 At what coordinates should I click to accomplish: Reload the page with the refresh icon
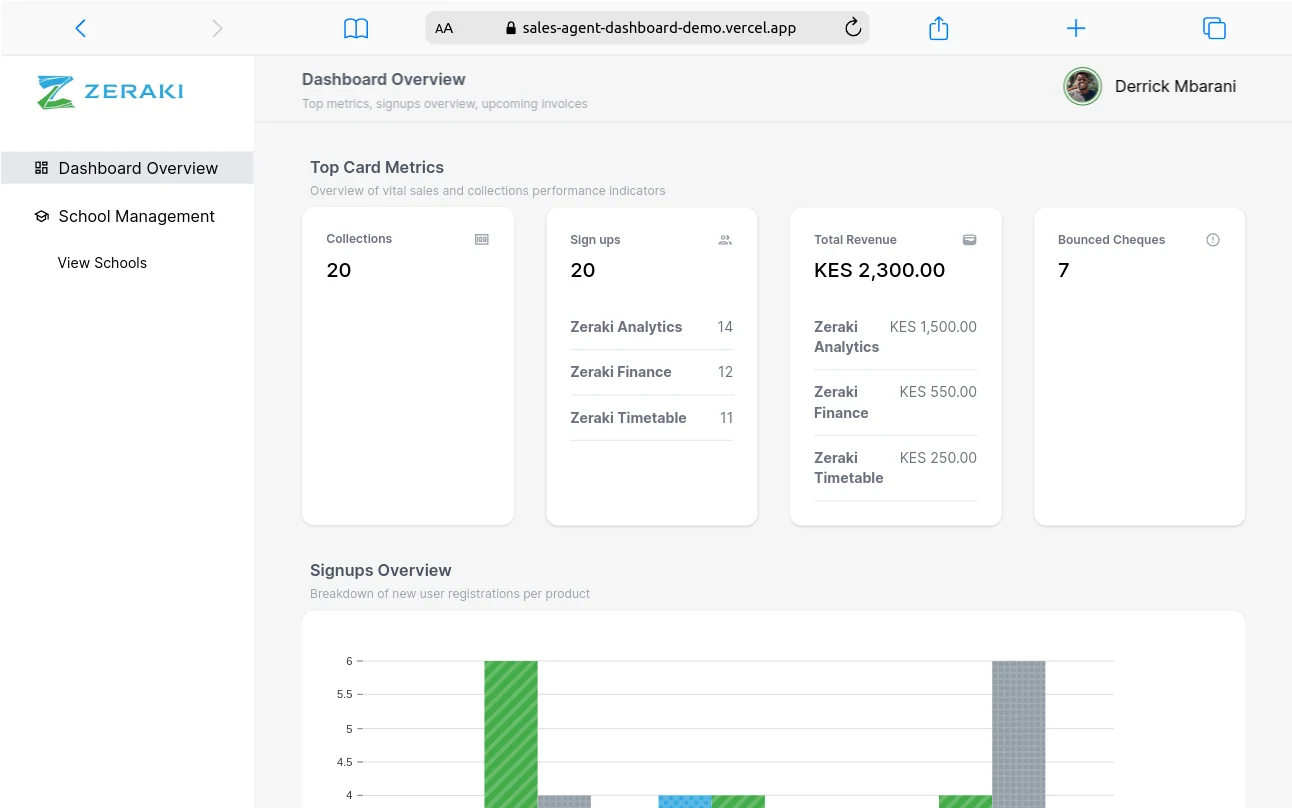point(853,28)
